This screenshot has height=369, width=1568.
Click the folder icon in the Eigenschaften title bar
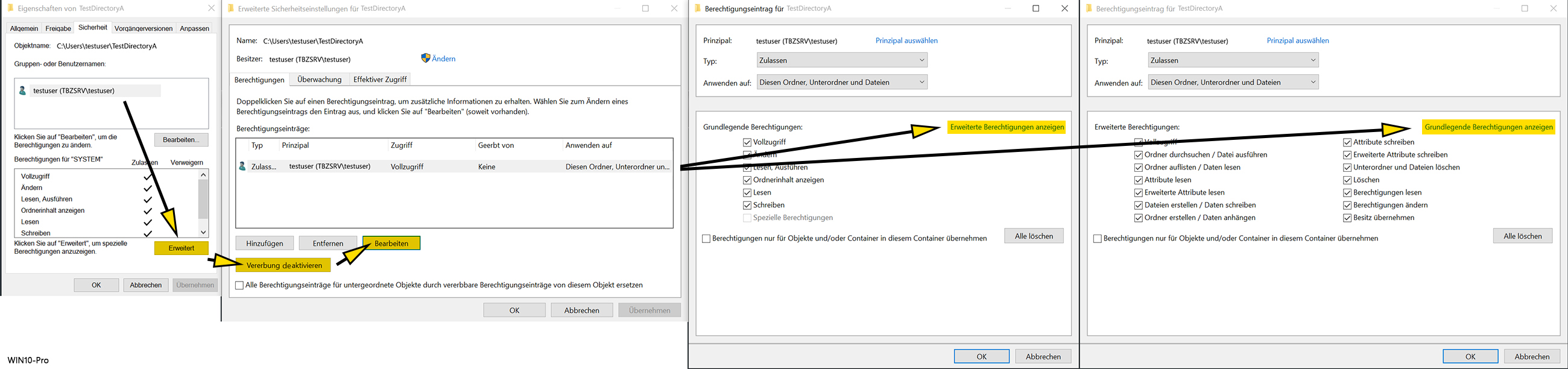pos(10,8)
